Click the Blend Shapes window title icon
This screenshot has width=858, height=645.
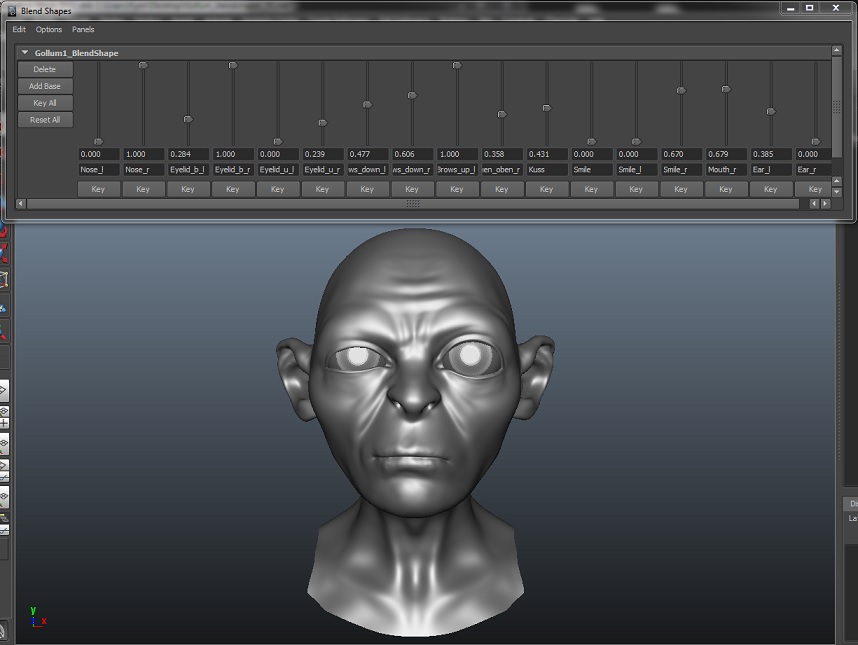coord(11,11)
